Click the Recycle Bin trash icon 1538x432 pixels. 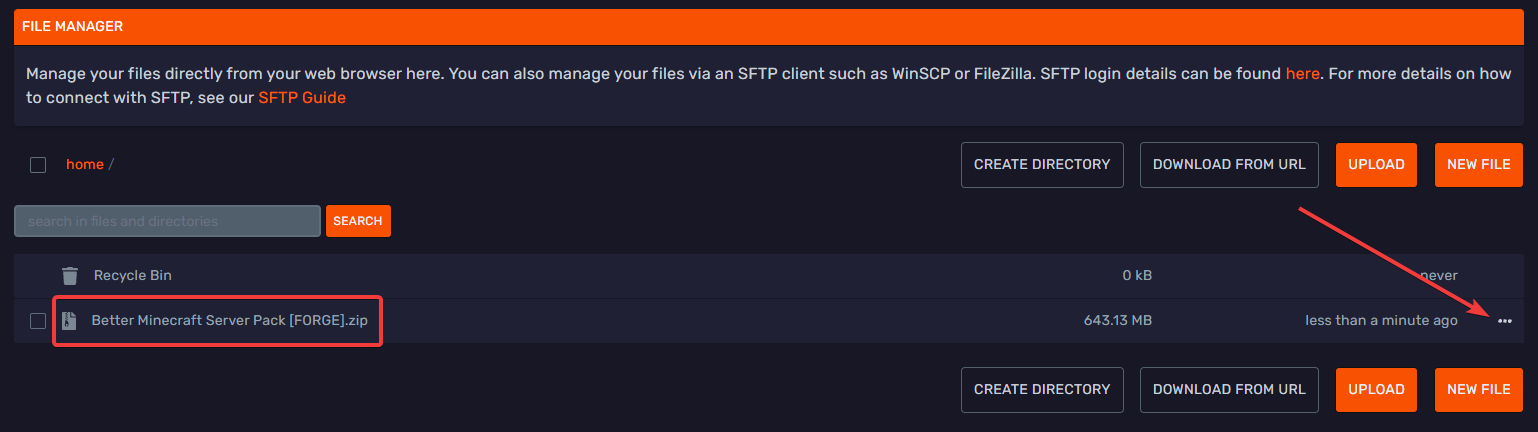point(69,275)
